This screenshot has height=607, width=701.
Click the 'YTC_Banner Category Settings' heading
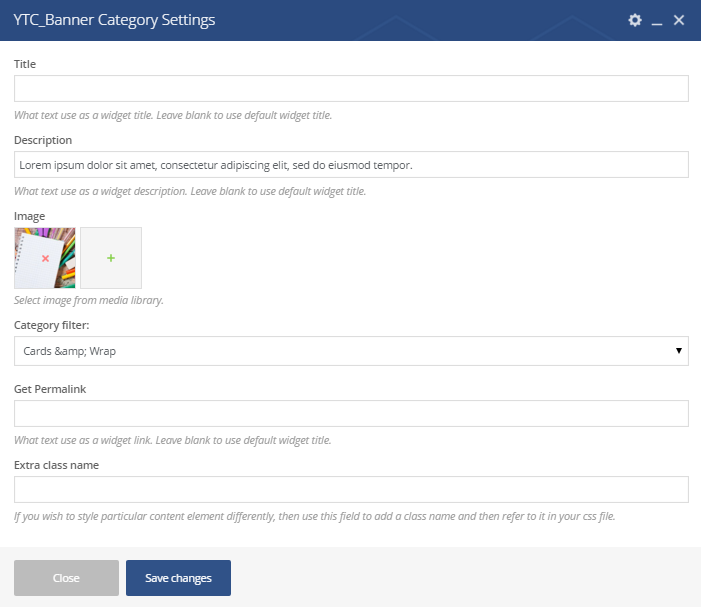click(x=114, y=20)
